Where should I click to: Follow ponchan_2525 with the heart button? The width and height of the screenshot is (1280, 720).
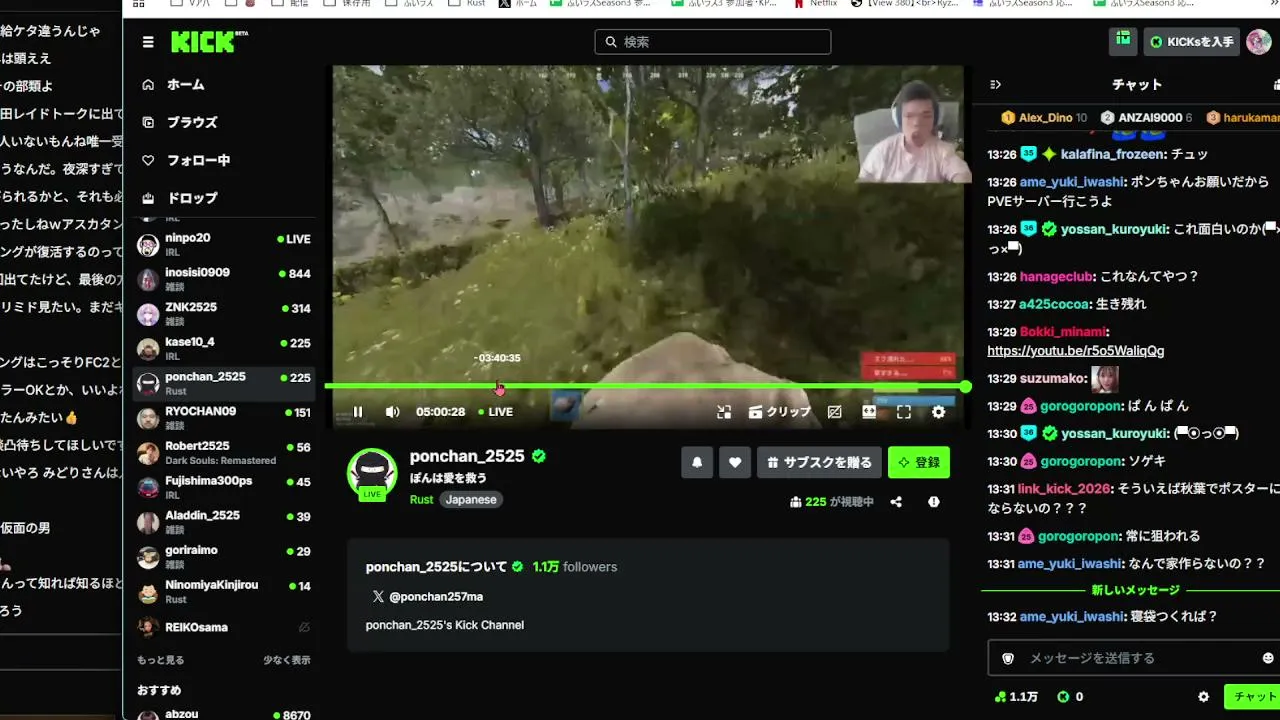tap(735, 462)
